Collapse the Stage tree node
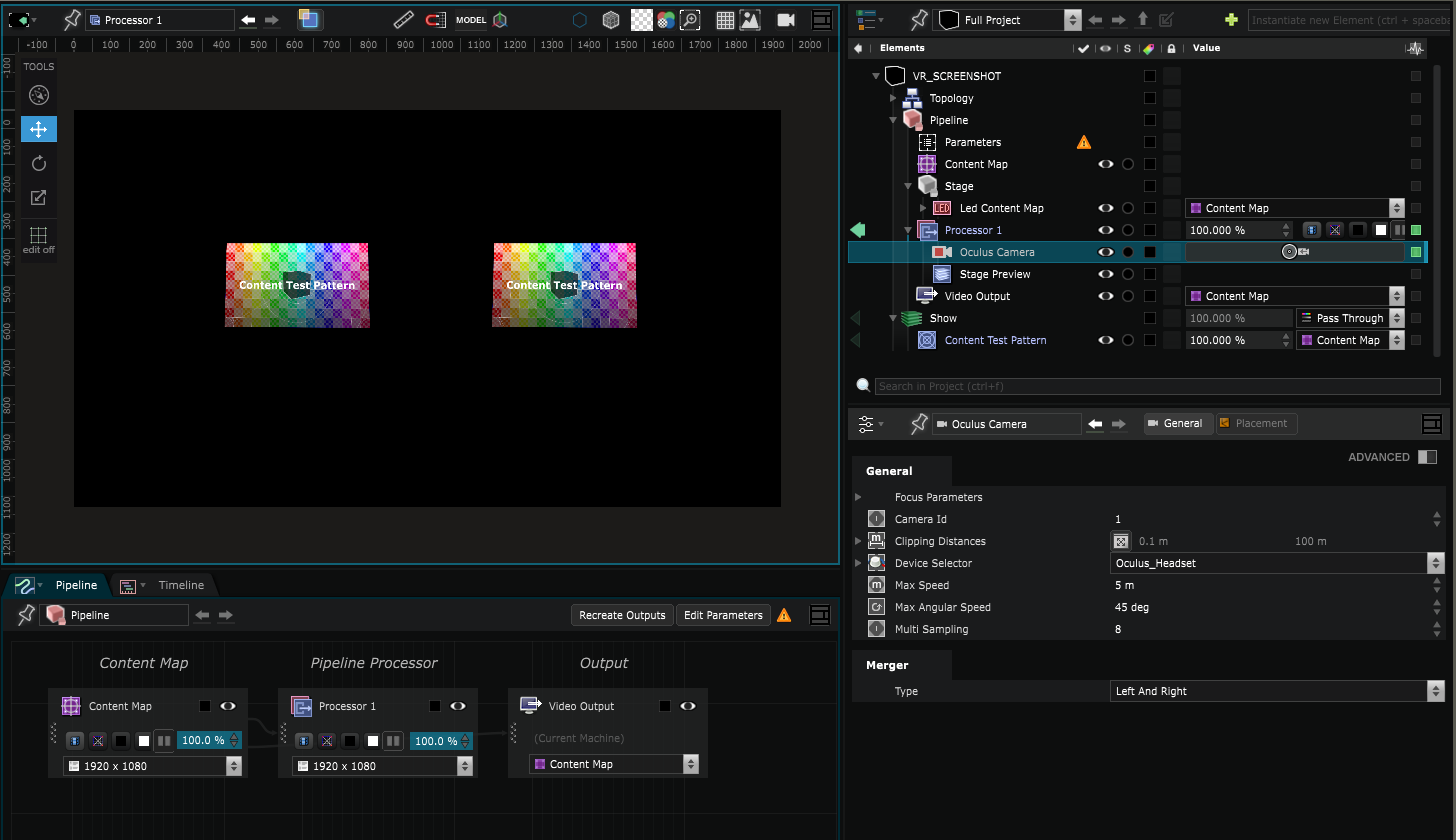Image resolution: width=1456 pixels, height=840 pixels. coord(908,186)
